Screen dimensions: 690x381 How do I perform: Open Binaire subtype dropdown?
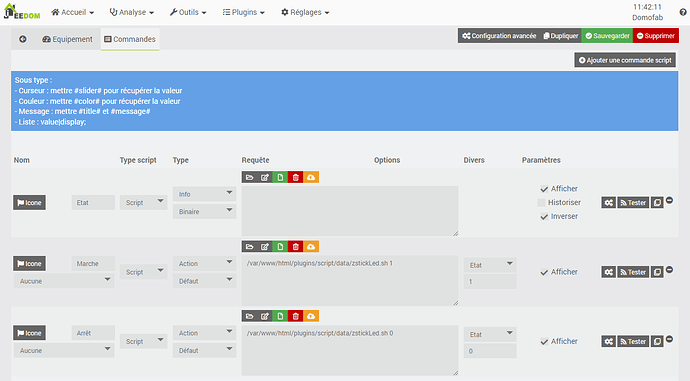coord(205,212)
